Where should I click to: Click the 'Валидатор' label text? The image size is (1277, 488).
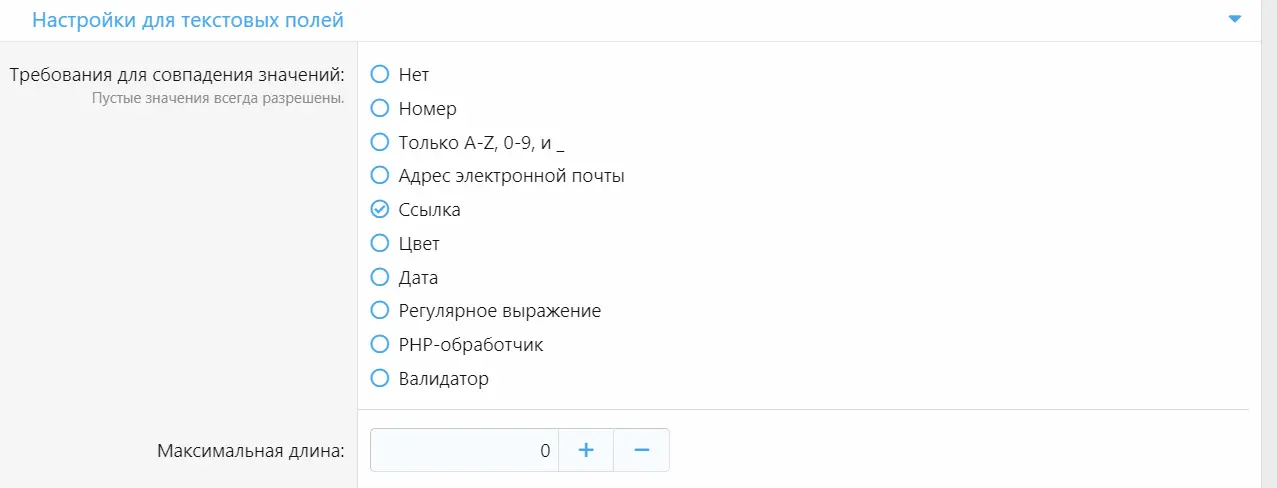[443, 379]
